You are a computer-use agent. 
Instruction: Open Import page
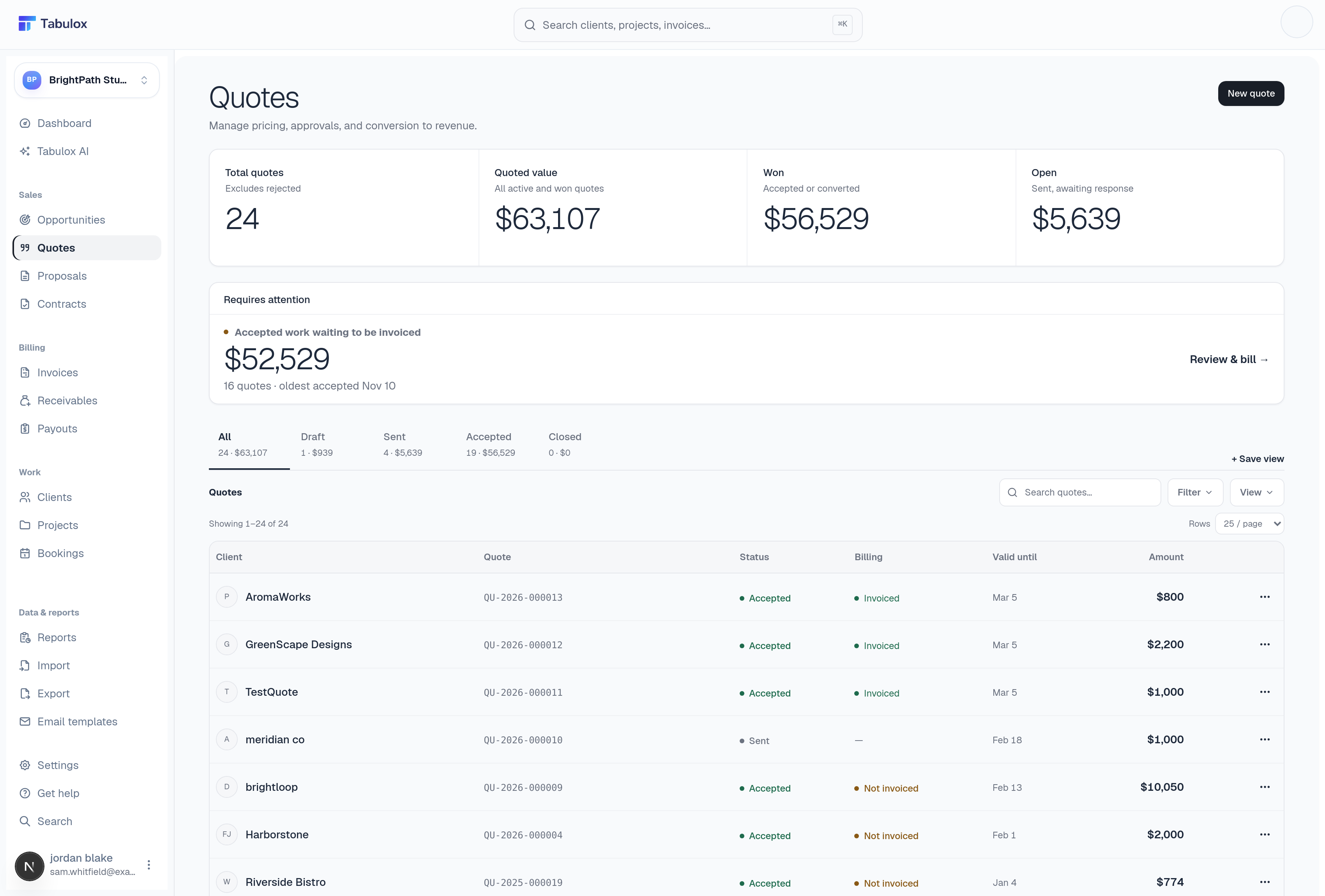(x=87, y=666)
